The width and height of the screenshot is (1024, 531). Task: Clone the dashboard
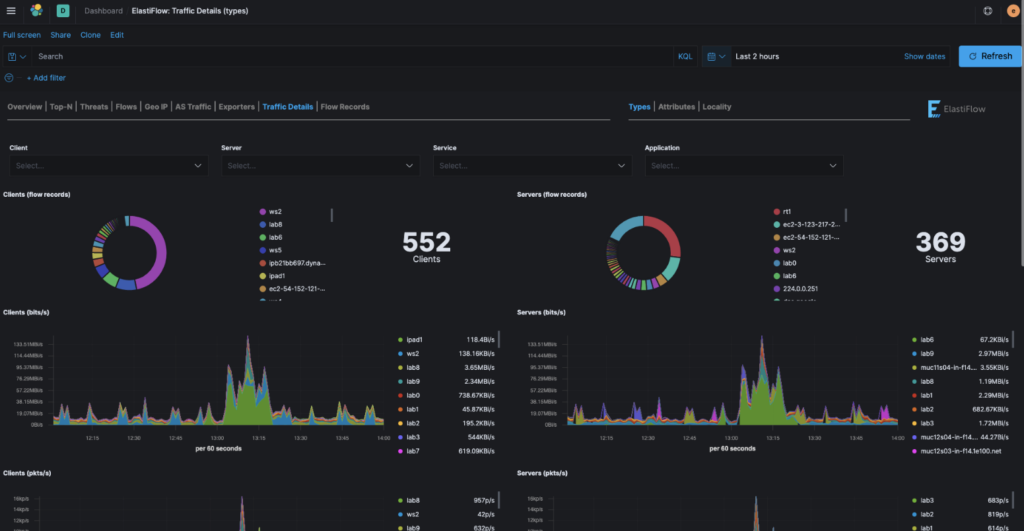(x=90, y=35)
